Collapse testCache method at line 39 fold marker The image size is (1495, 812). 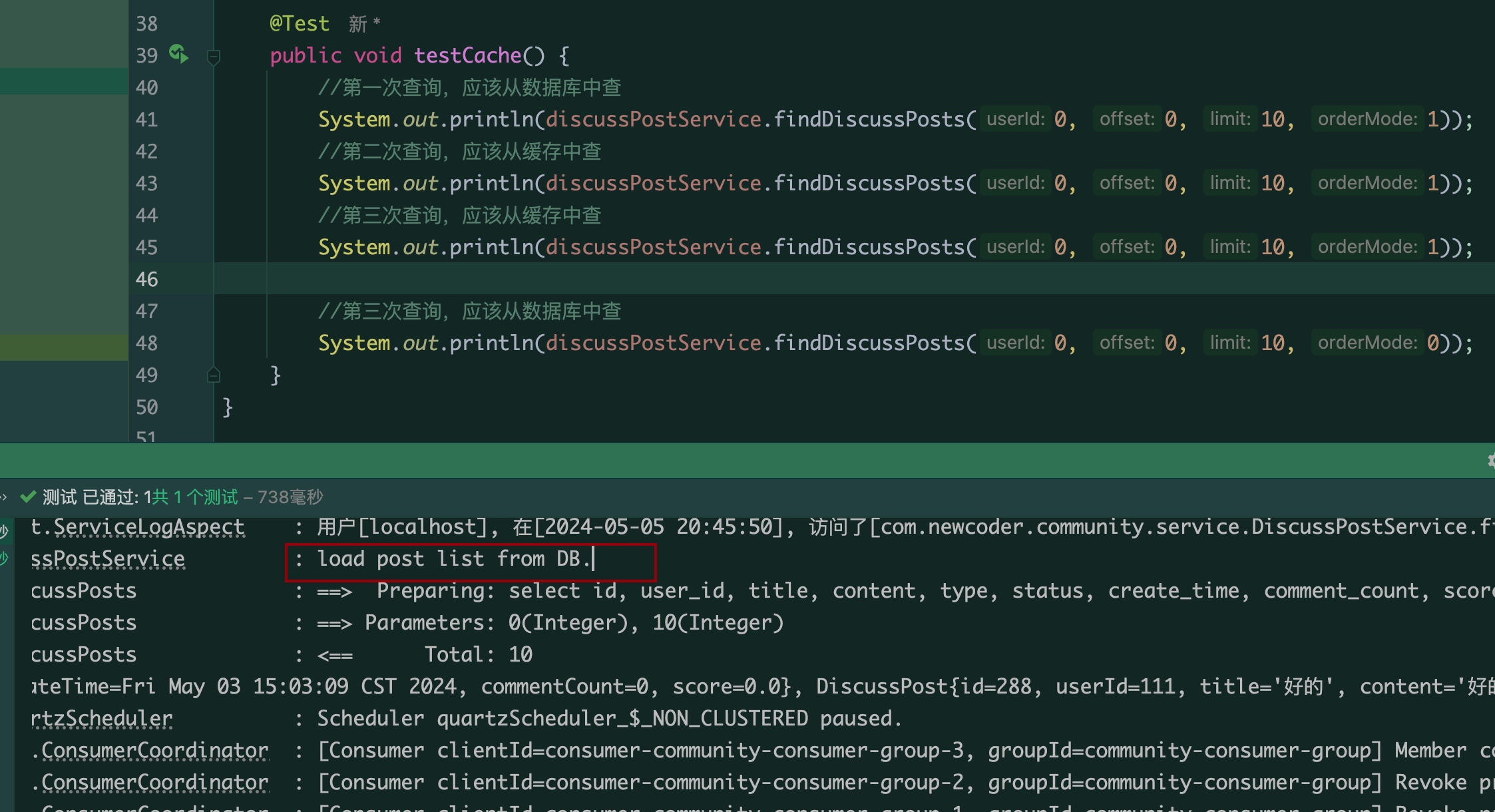coord(214,57)
